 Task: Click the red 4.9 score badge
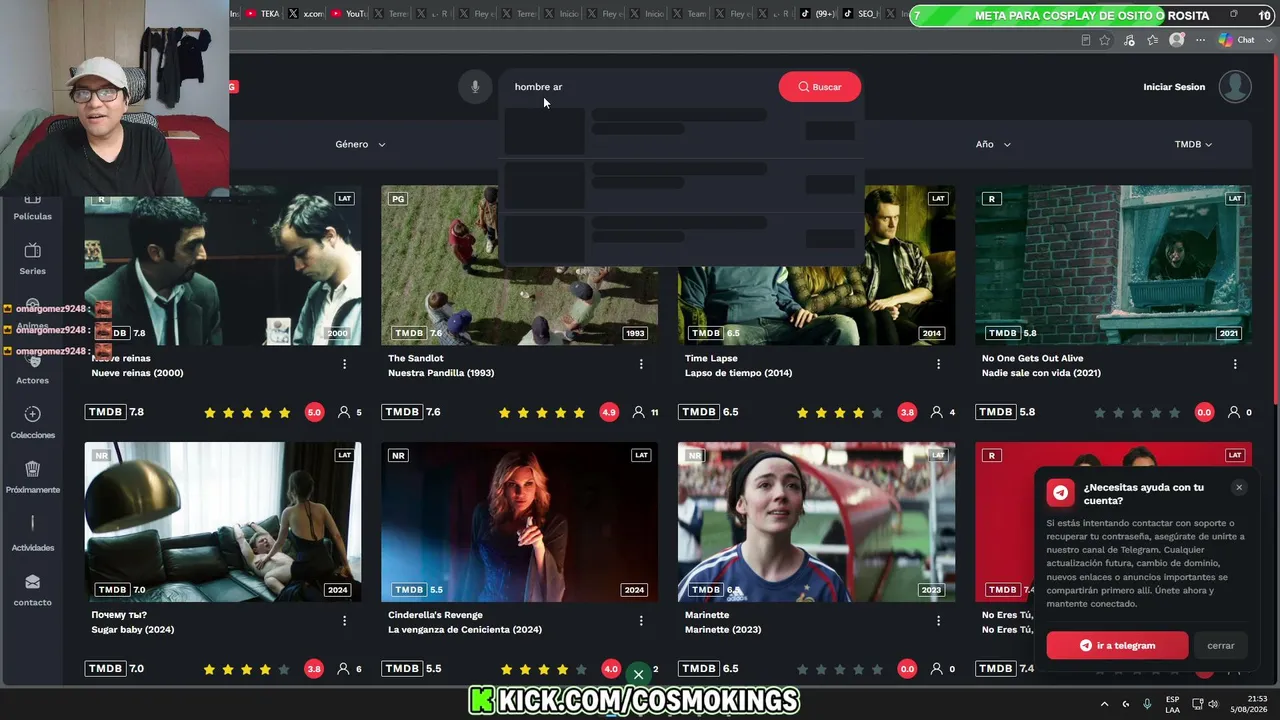pos(610,412)
